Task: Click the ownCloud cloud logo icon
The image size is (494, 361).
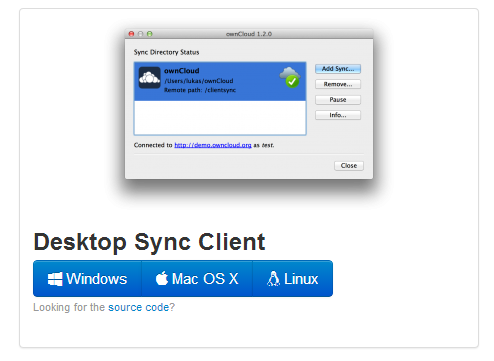Action: pos(149,78)
